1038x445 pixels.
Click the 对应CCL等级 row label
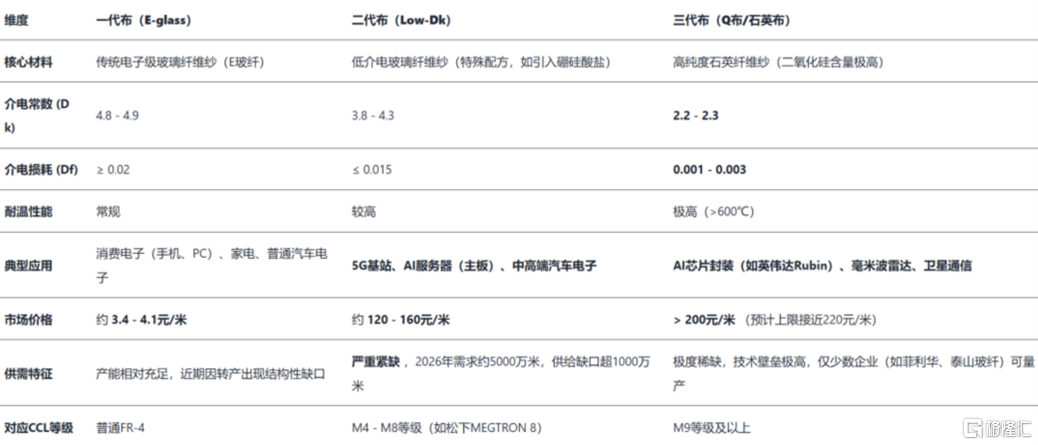coord(37,428)
